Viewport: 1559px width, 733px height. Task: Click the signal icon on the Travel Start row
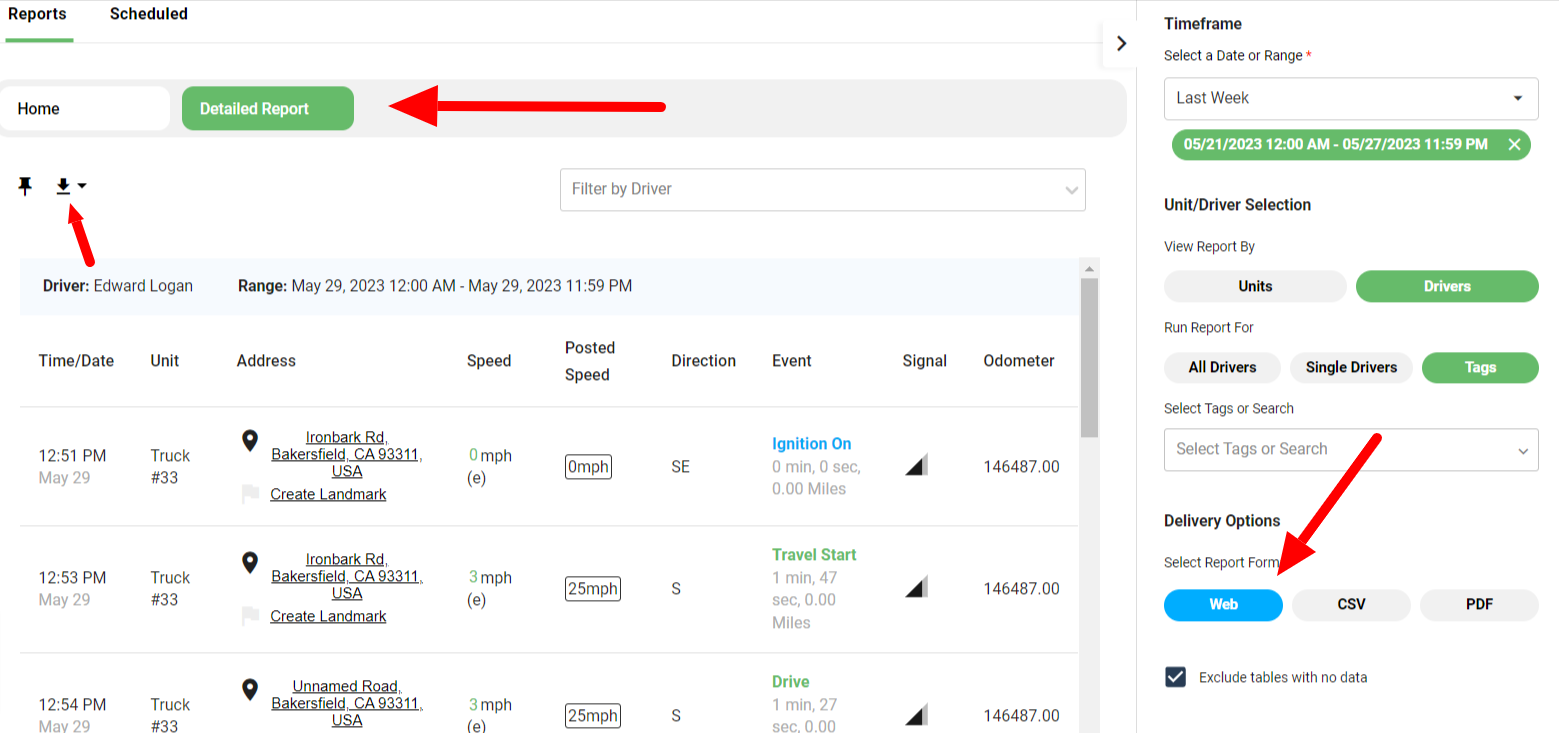click(915, 586)
